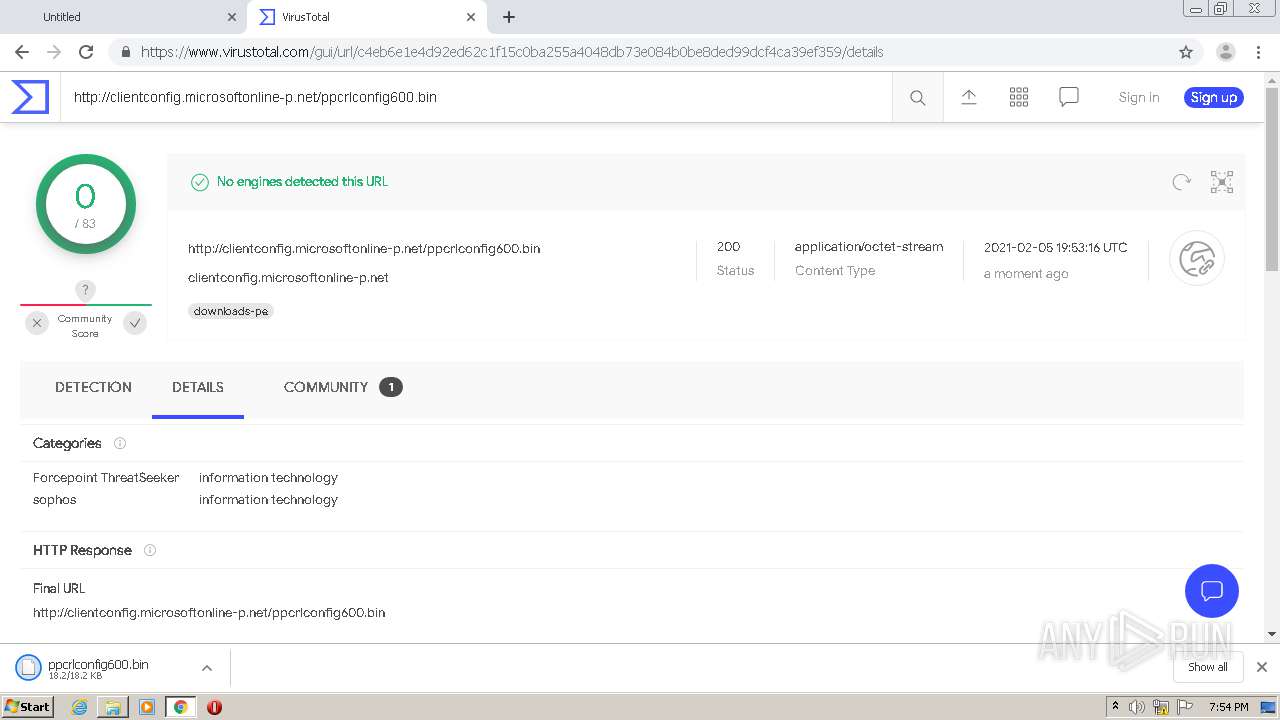
Task: Open media player taskbar icon
Action: [x=147, y=707]
